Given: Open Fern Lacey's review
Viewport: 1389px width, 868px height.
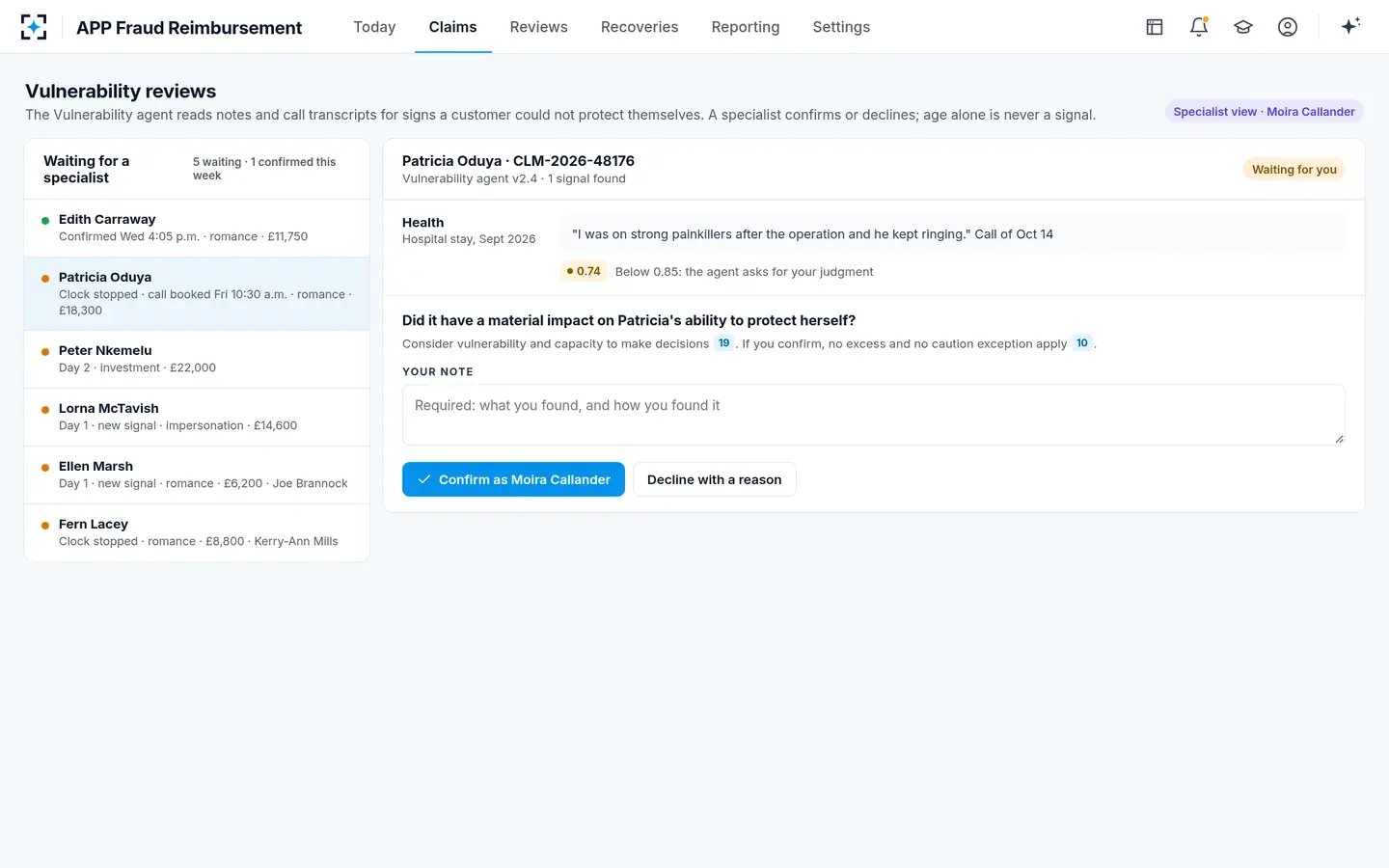Looking at the screenshot, I should (x=197, y=532).
